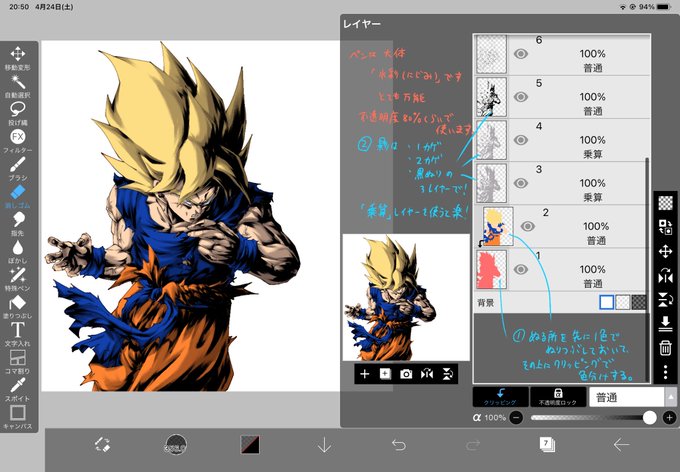This screenshot has width=680, height=472.
Task: Tap the 乗算 blend label on layer 4
Action: tap(592, 154)
